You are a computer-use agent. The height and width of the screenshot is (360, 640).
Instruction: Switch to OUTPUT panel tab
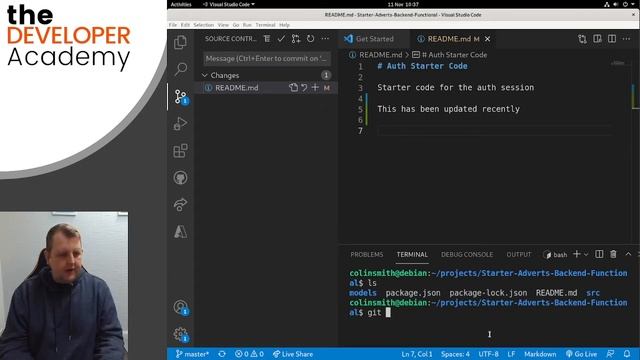point(519,254)
